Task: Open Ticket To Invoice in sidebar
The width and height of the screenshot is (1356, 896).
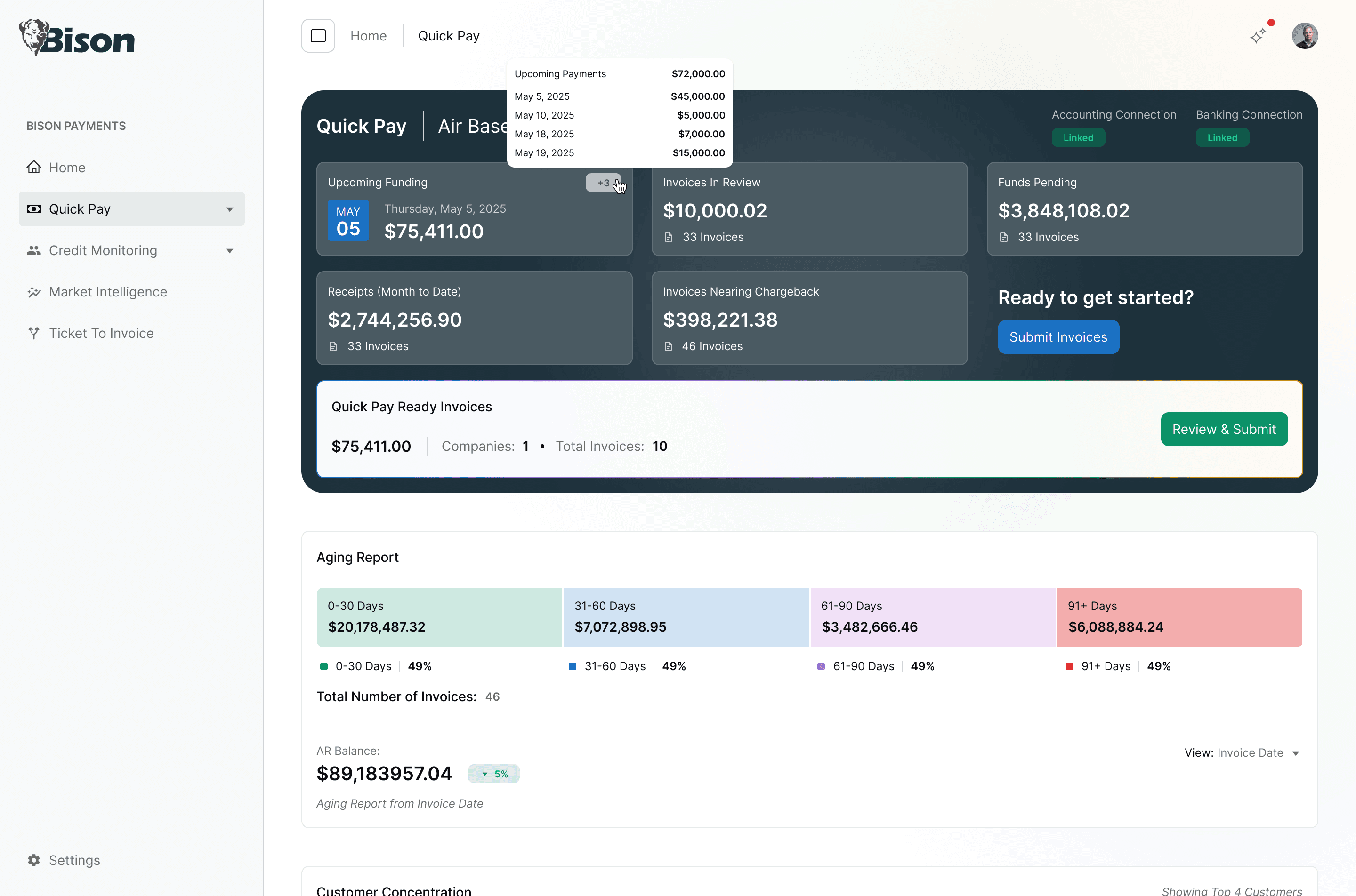Action: pos(131,333)
